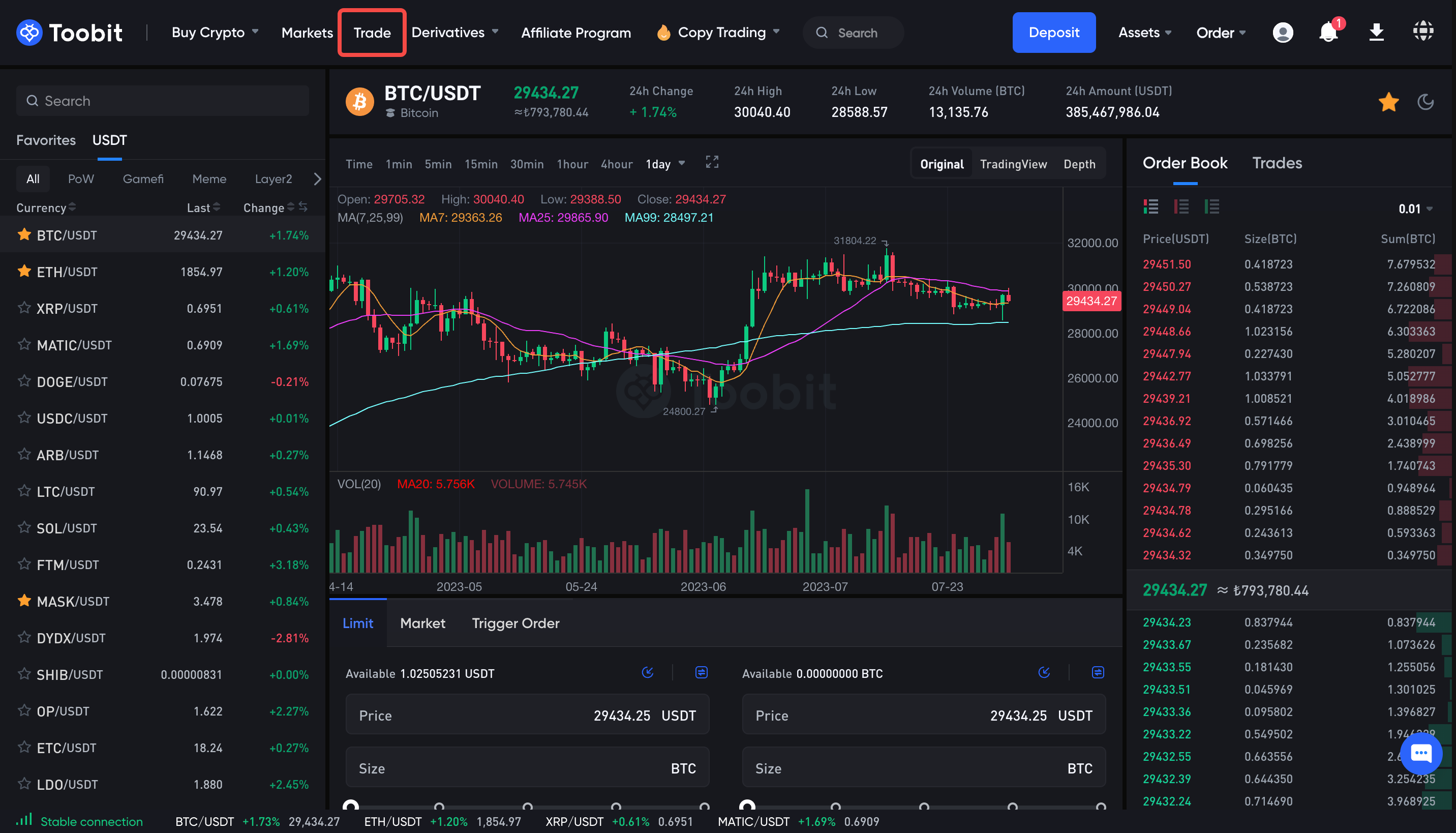Expand the Order menu
The image size is (1456, 833).
click(x=1221, y=33)
